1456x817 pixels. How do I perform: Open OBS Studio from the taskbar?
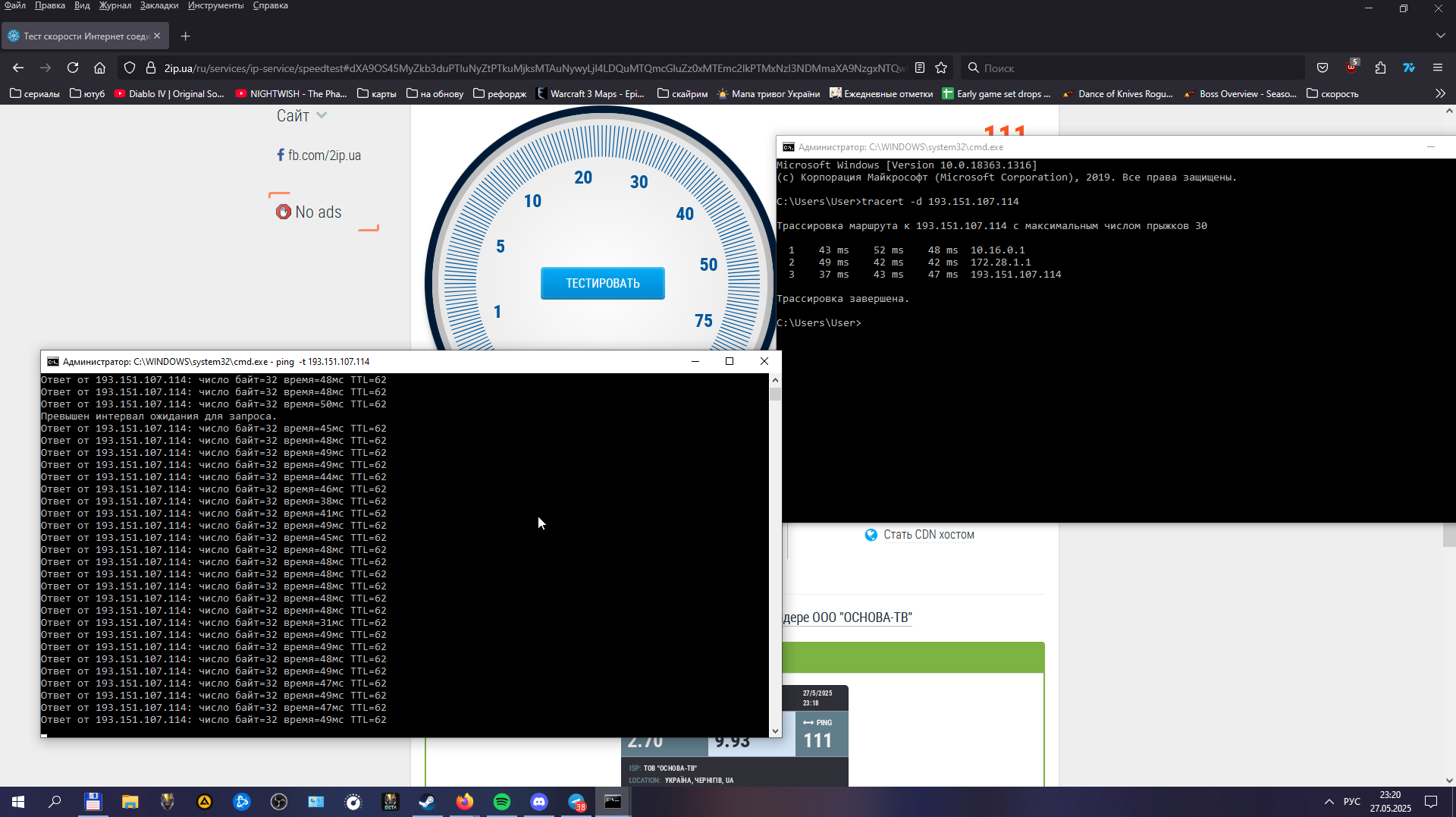tap(279, 802)
